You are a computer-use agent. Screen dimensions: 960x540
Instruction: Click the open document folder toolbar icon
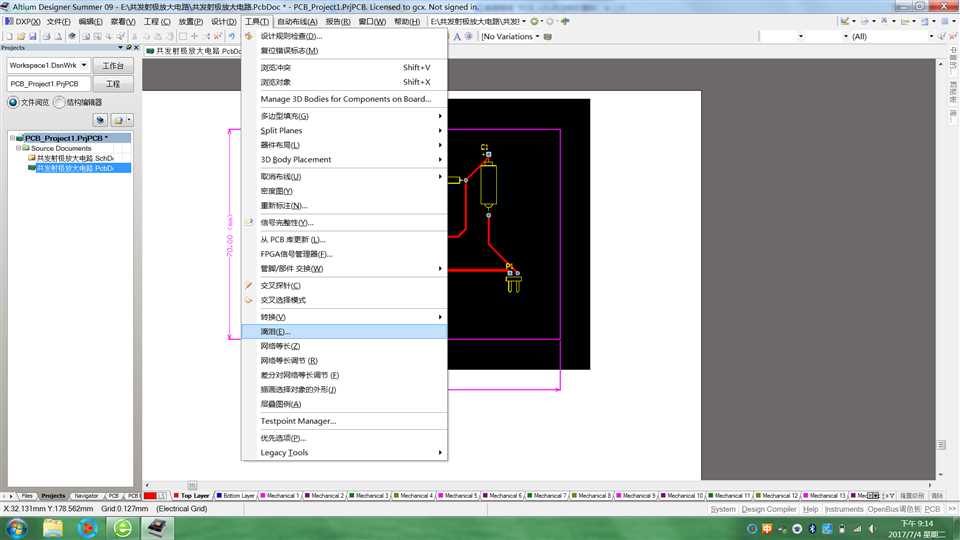tap(21, 36)
